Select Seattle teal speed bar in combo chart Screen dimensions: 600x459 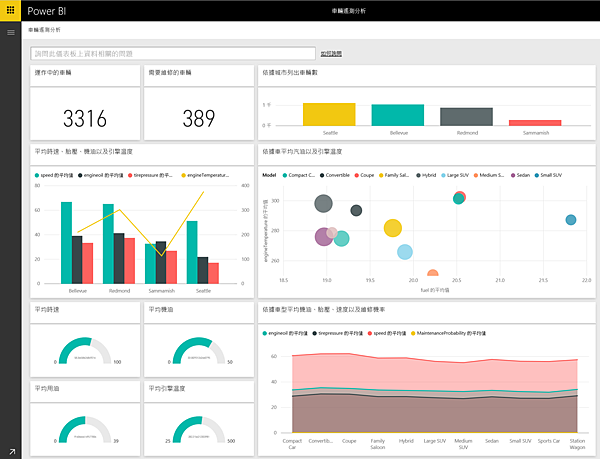[x=192, y=252]
